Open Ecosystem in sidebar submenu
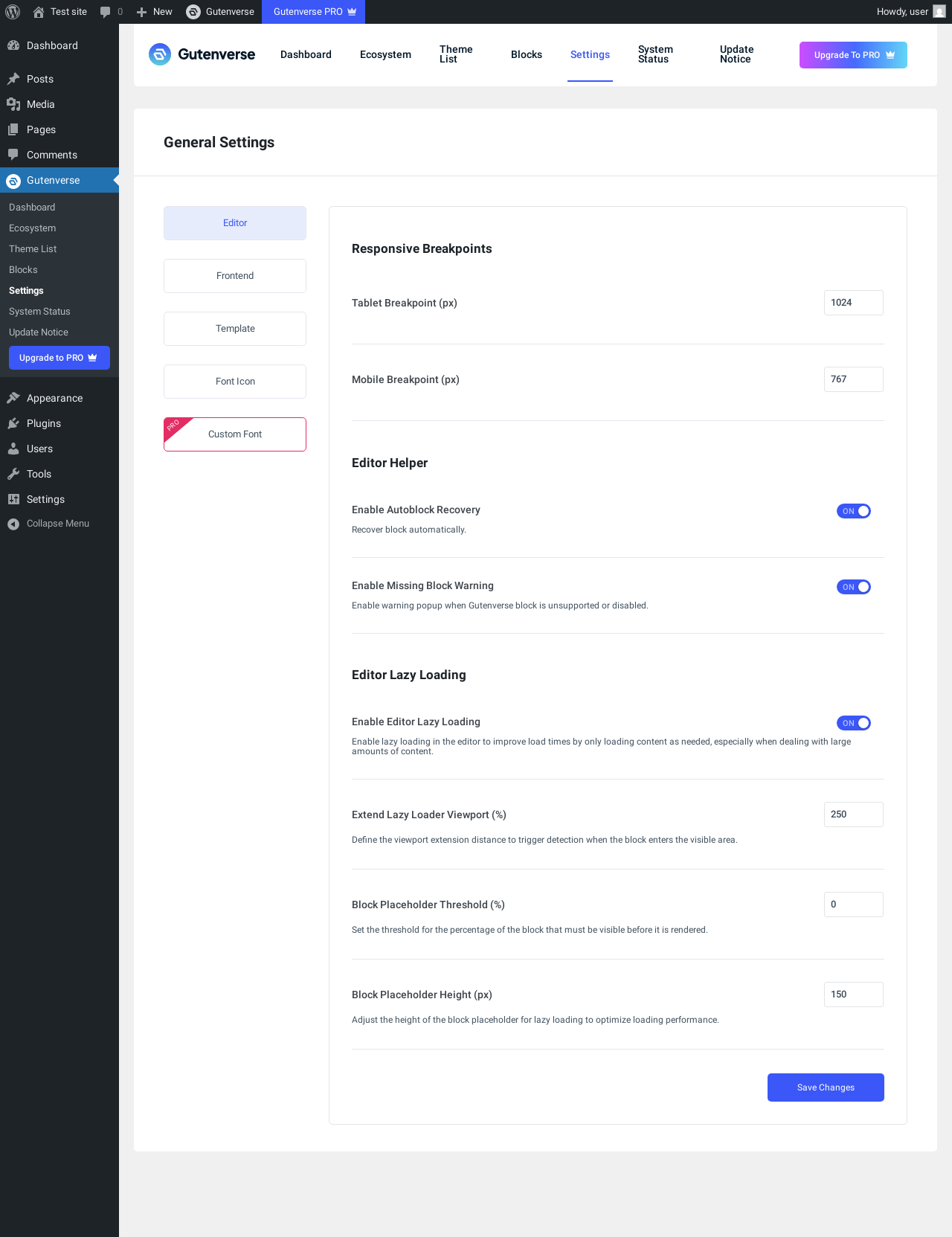 [x=32, y=228]
